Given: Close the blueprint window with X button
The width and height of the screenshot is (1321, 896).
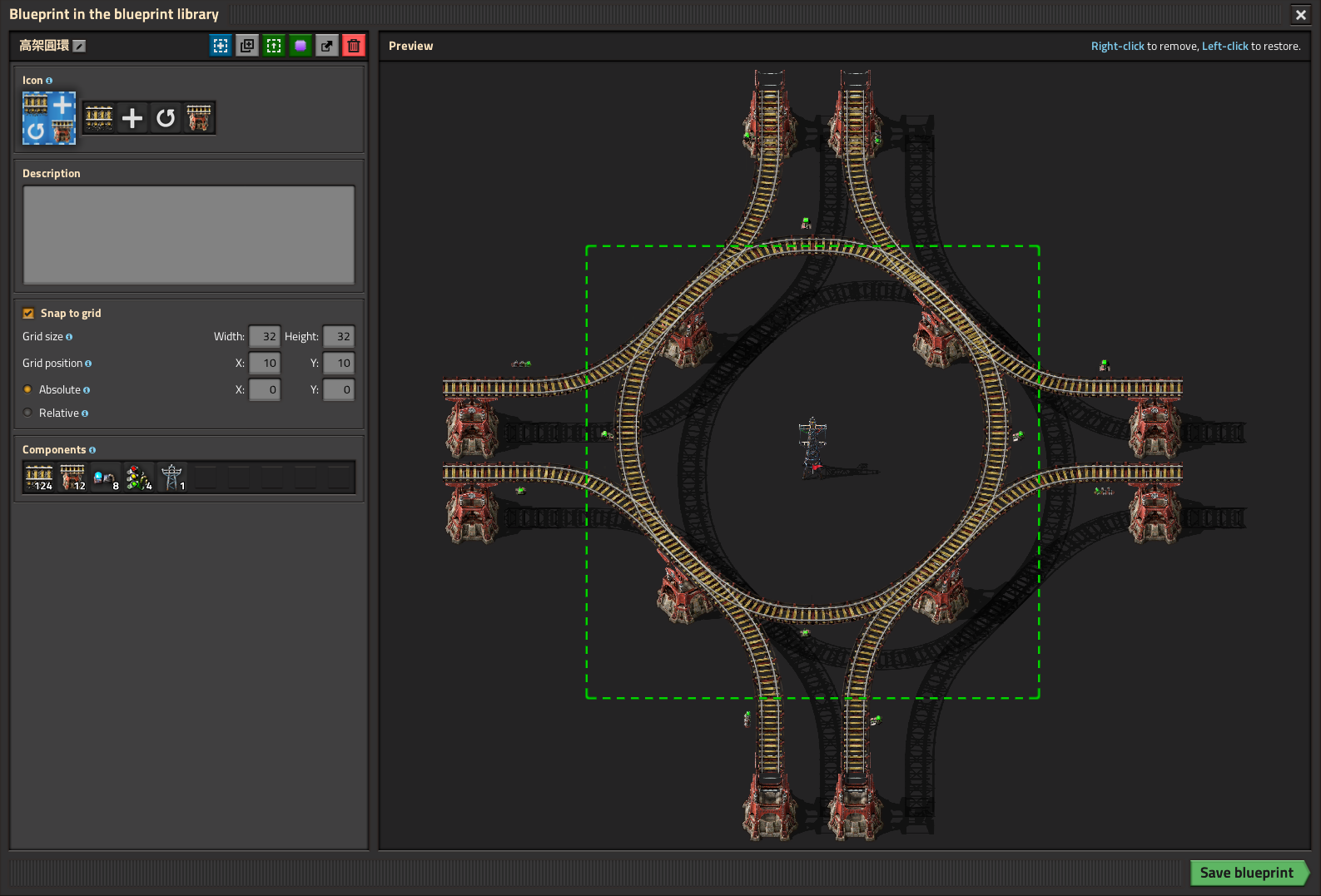Looking at the screenshot, I should coord(1301,14).
